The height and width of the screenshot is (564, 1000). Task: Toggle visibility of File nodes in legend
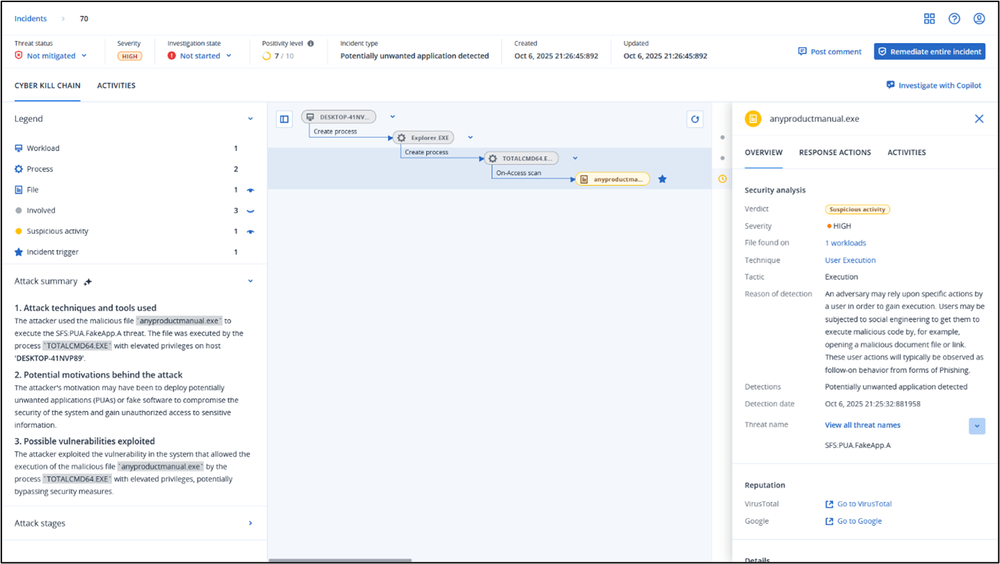pyautogui.click(x=250, y=190)
